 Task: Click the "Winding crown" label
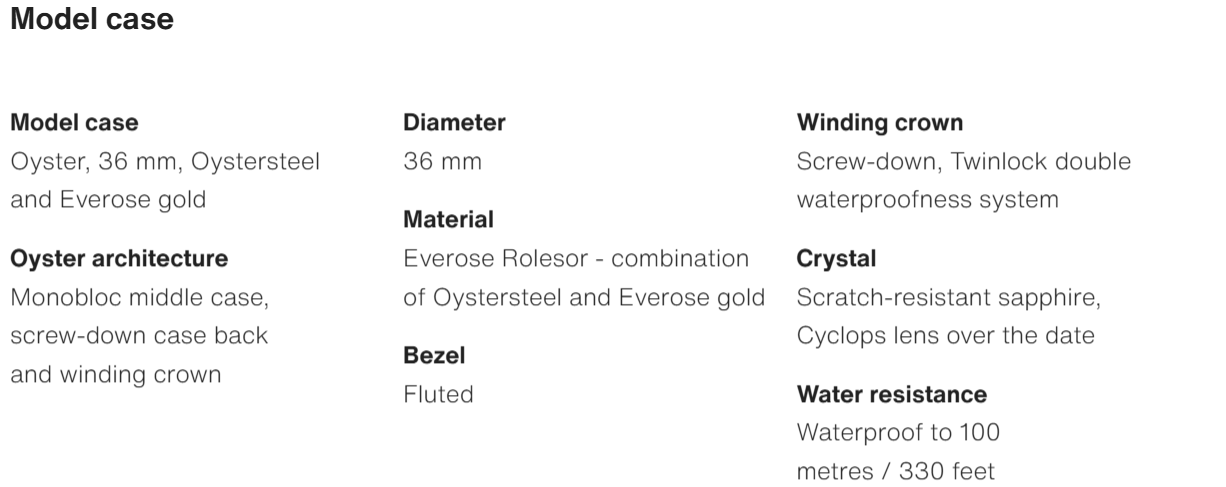pyautogui.click(x=880, y=123)
